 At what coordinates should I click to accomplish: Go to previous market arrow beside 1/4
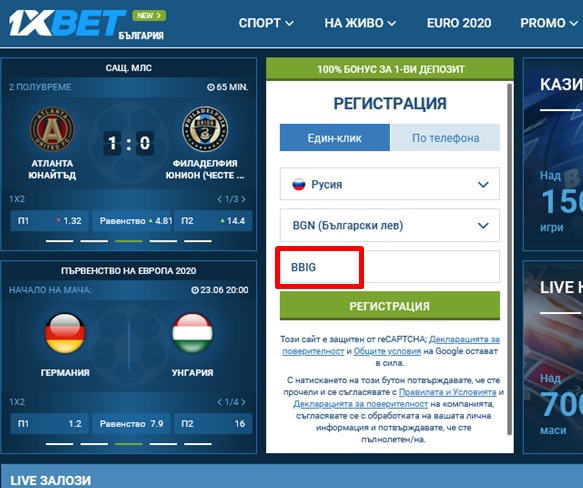[x=220, y=402]
